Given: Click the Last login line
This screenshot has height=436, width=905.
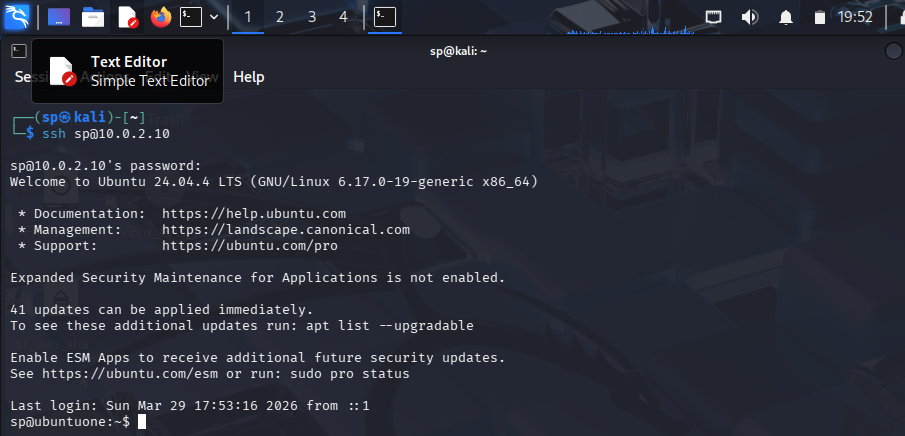Looking at the screenshot, I should 190,406.
